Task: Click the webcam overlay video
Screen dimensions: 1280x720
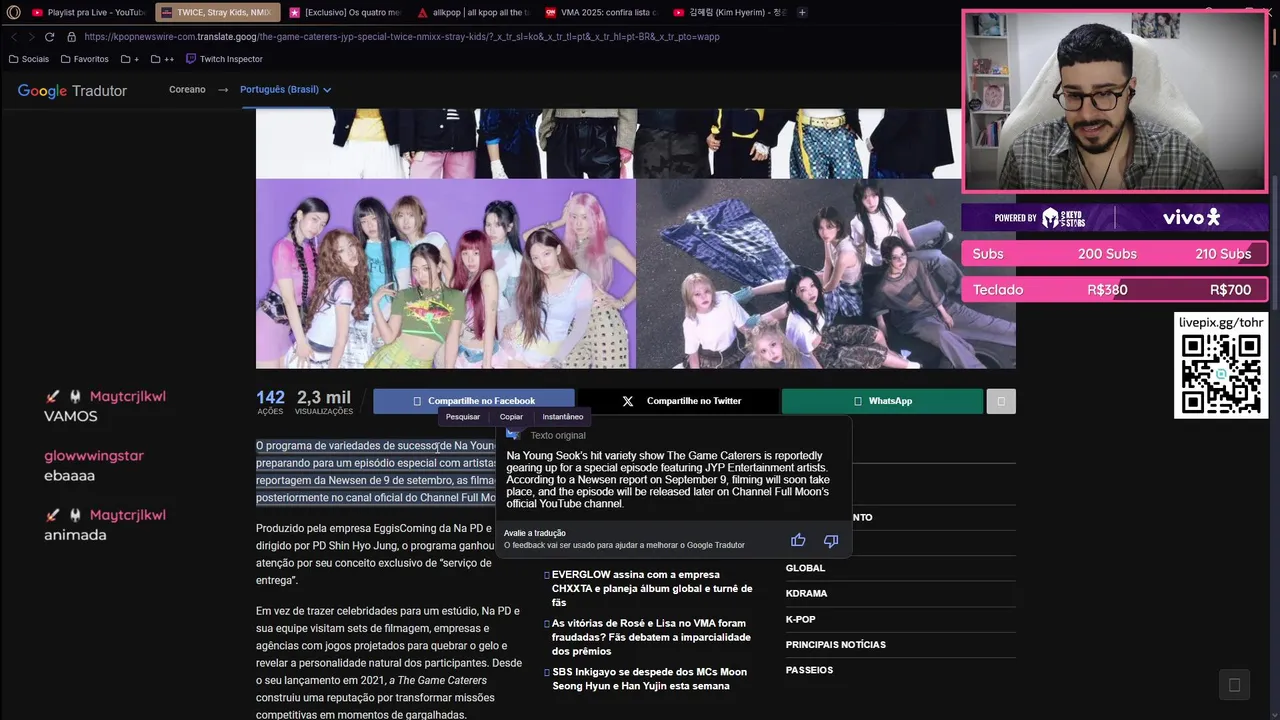Action: (x=1115, y=101)
